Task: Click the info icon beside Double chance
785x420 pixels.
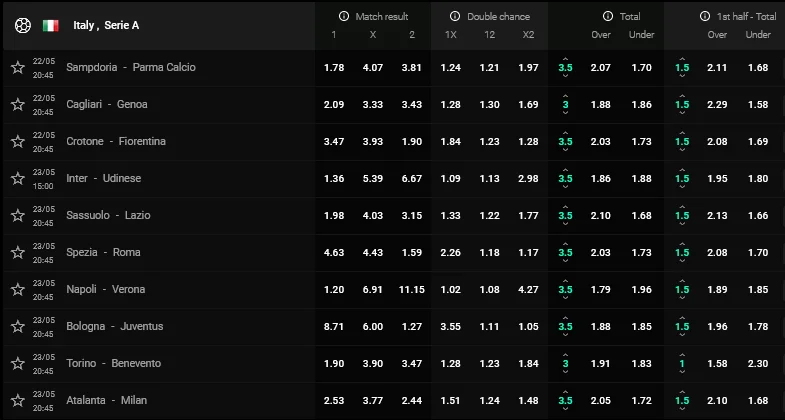Action: [455, 17]
